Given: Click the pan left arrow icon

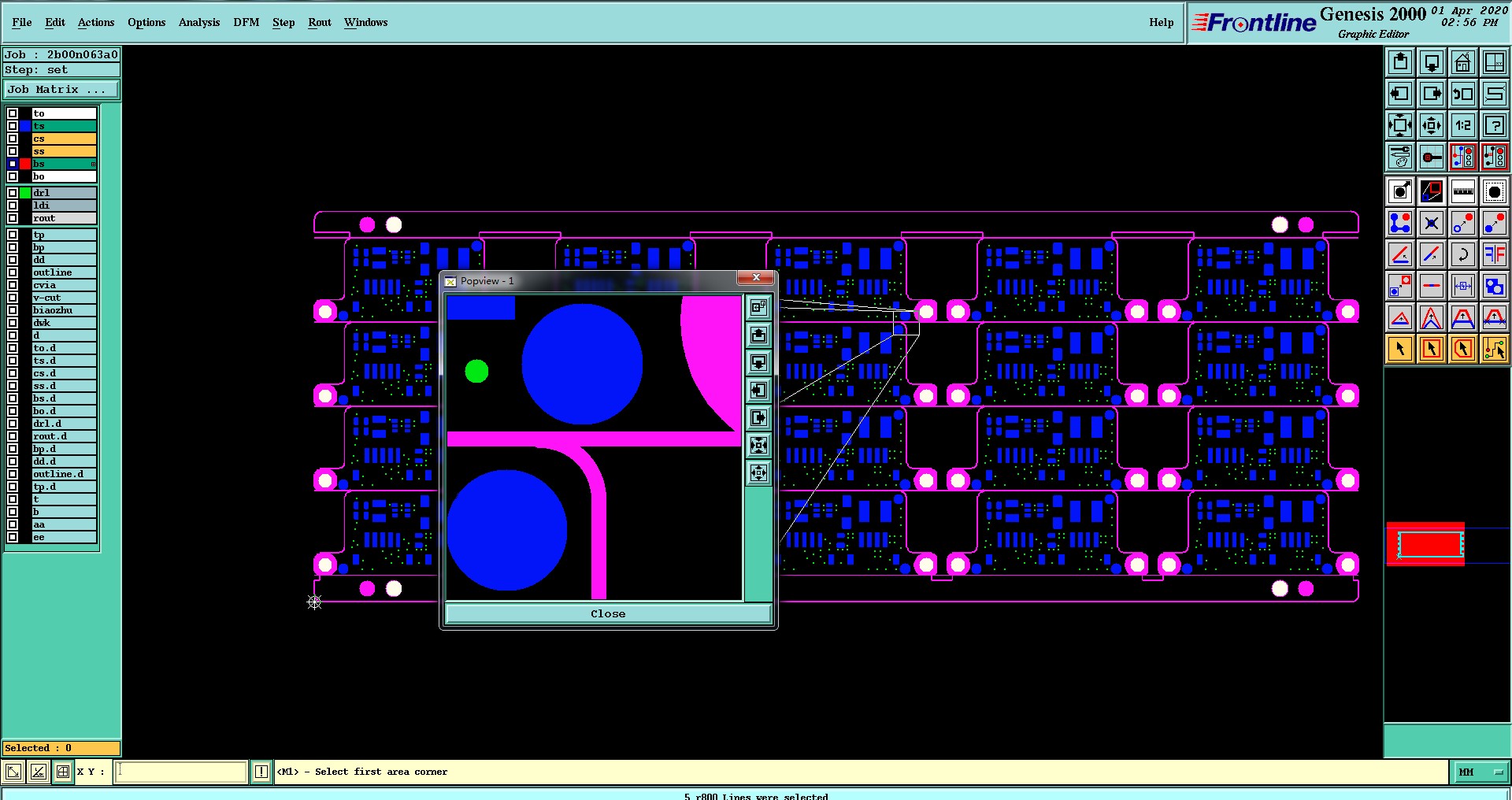Looking at the screenshot, I should (x=1400, y=94).
